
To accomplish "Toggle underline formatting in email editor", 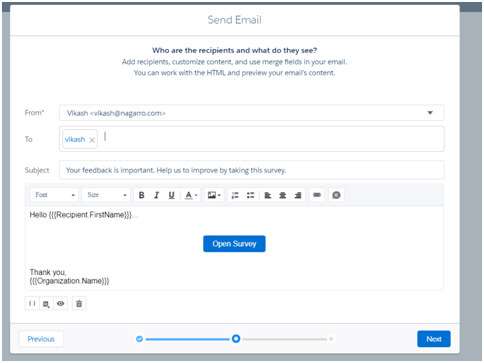I will (x=171, y=195).
